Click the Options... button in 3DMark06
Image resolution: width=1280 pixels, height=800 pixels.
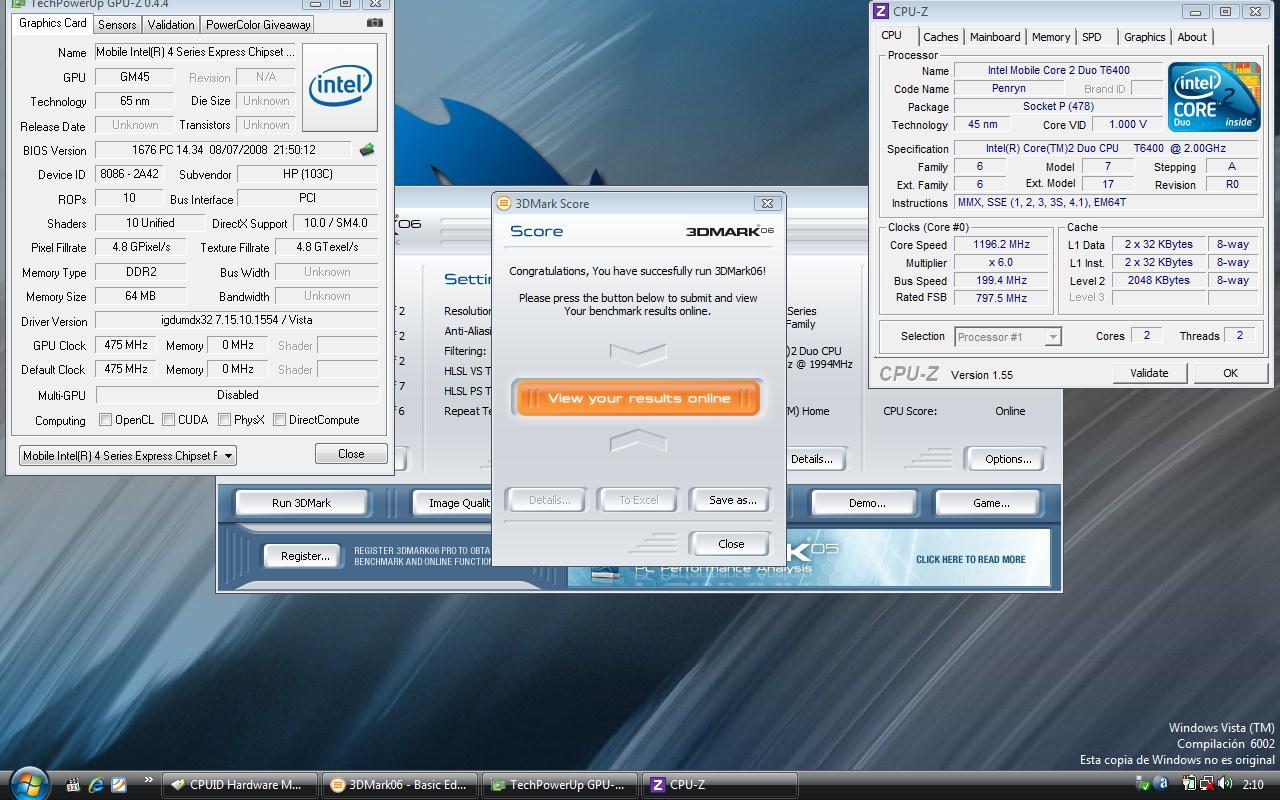click(1007, 459)
